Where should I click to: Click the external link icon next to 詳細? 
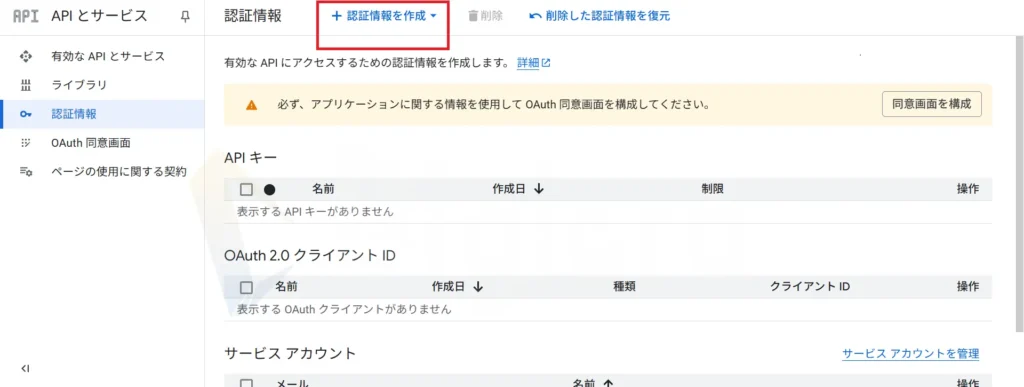point(546,63)
